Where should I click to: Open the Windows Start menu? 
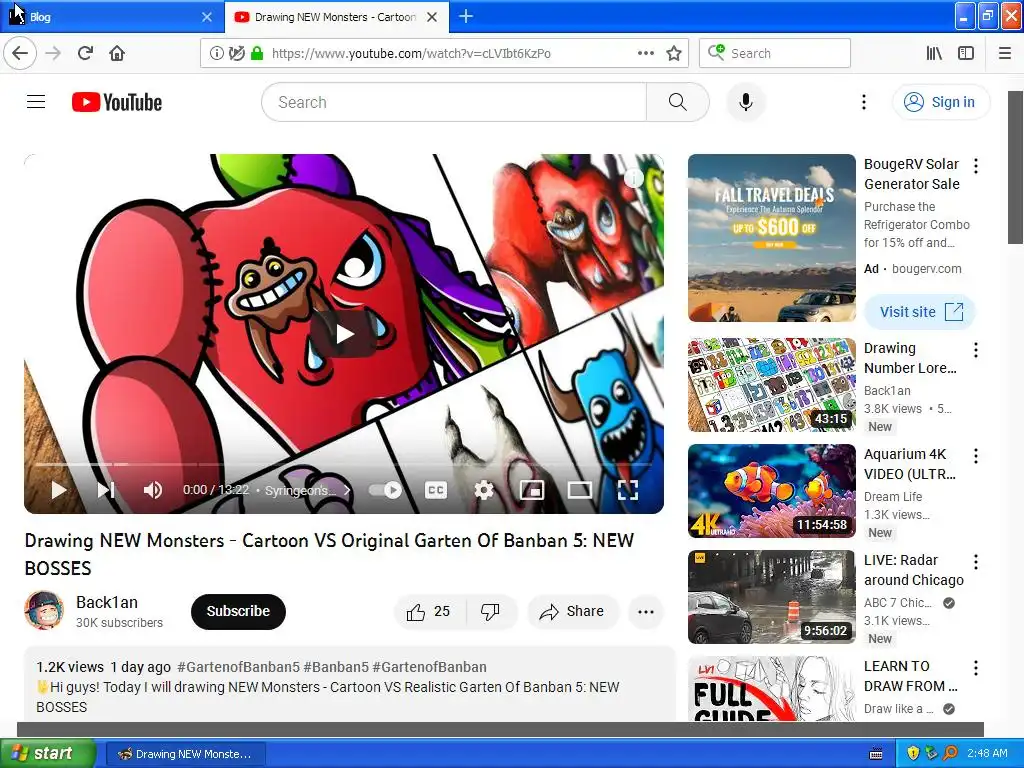pyautogui.click(x=47, y=754)
